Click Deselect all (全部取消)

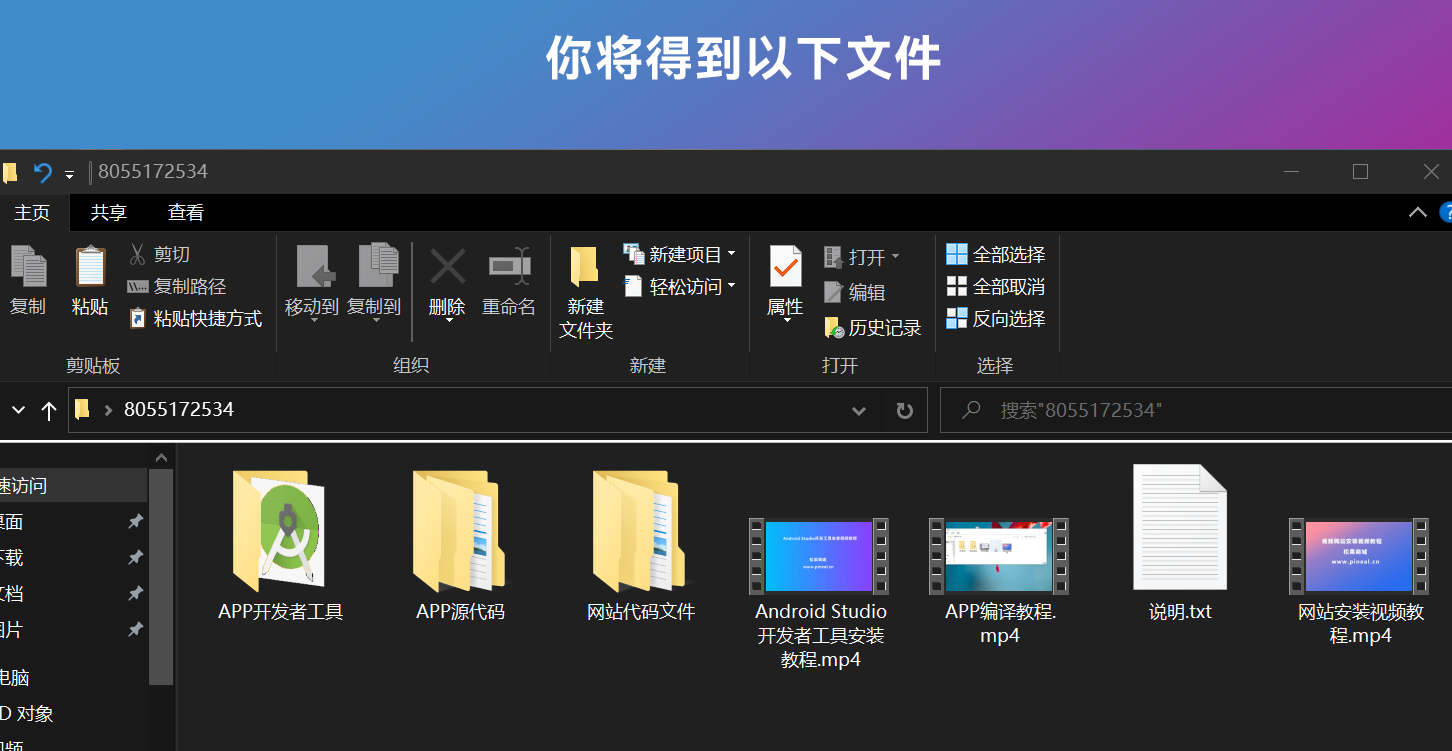996,287
